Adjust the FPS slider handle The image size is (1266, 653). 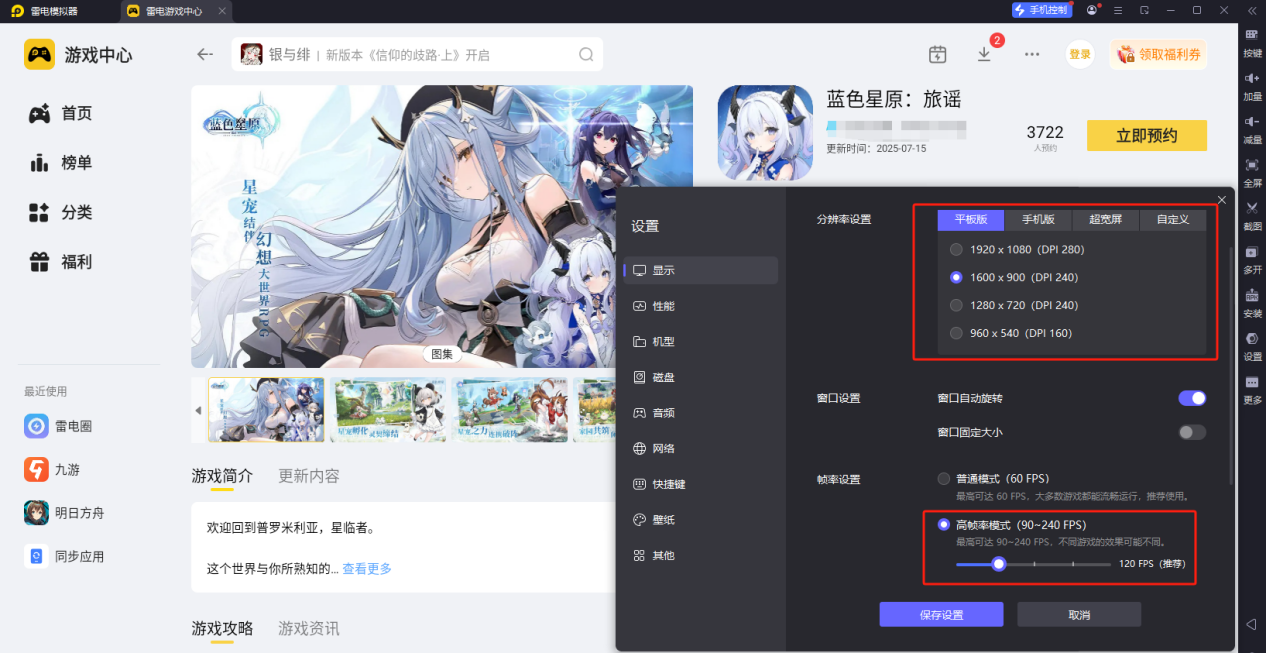click(x=998, y=564)
